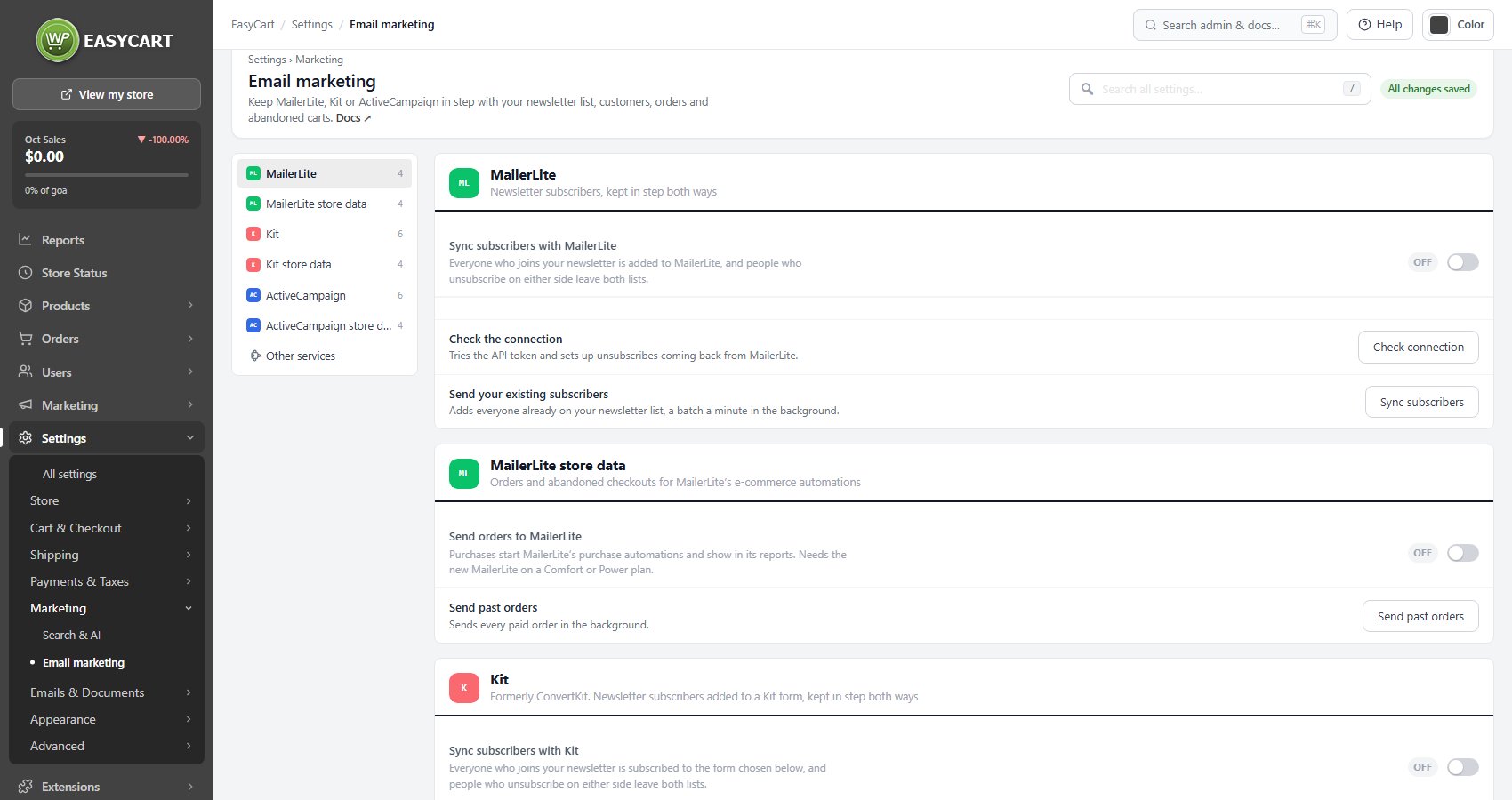Expand the Products menu chevron
The image size is (1512, 800).
pos(190,305)
